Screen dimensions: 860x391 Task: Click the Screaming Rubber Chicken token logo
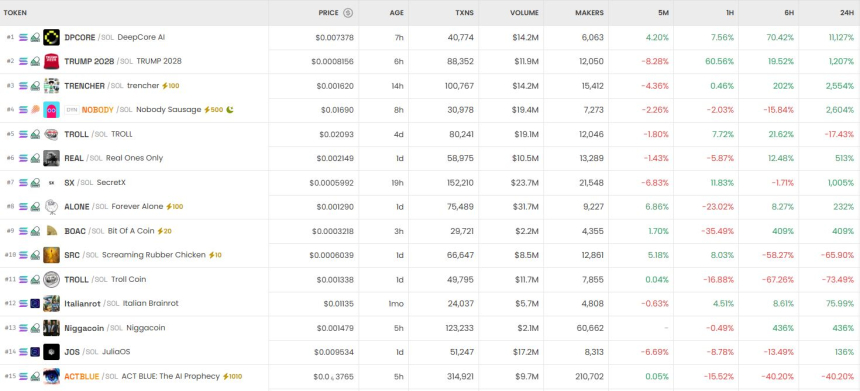point(52,255)
